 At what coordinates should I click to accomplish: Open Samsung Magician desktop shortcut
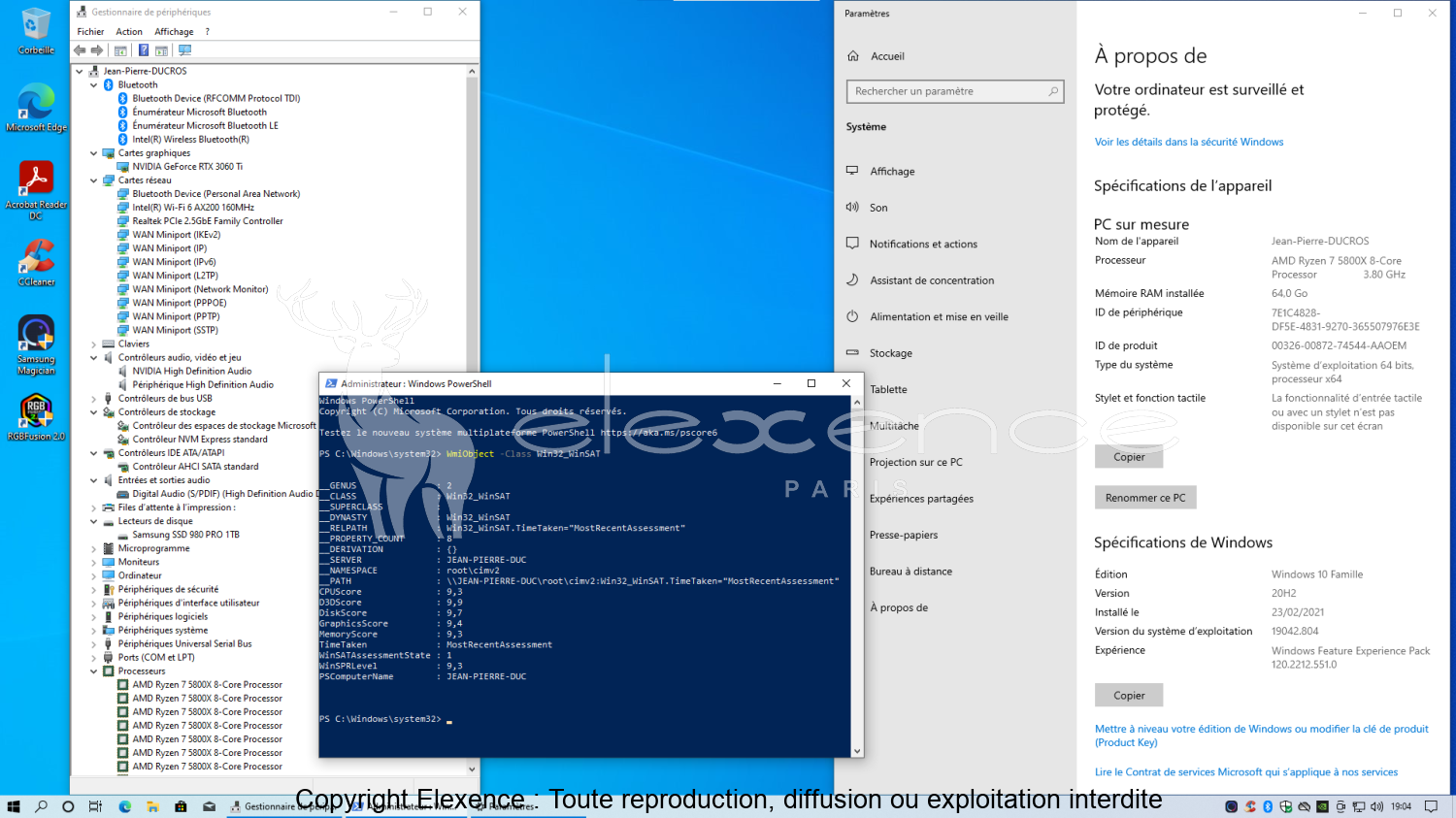[36, 344]
